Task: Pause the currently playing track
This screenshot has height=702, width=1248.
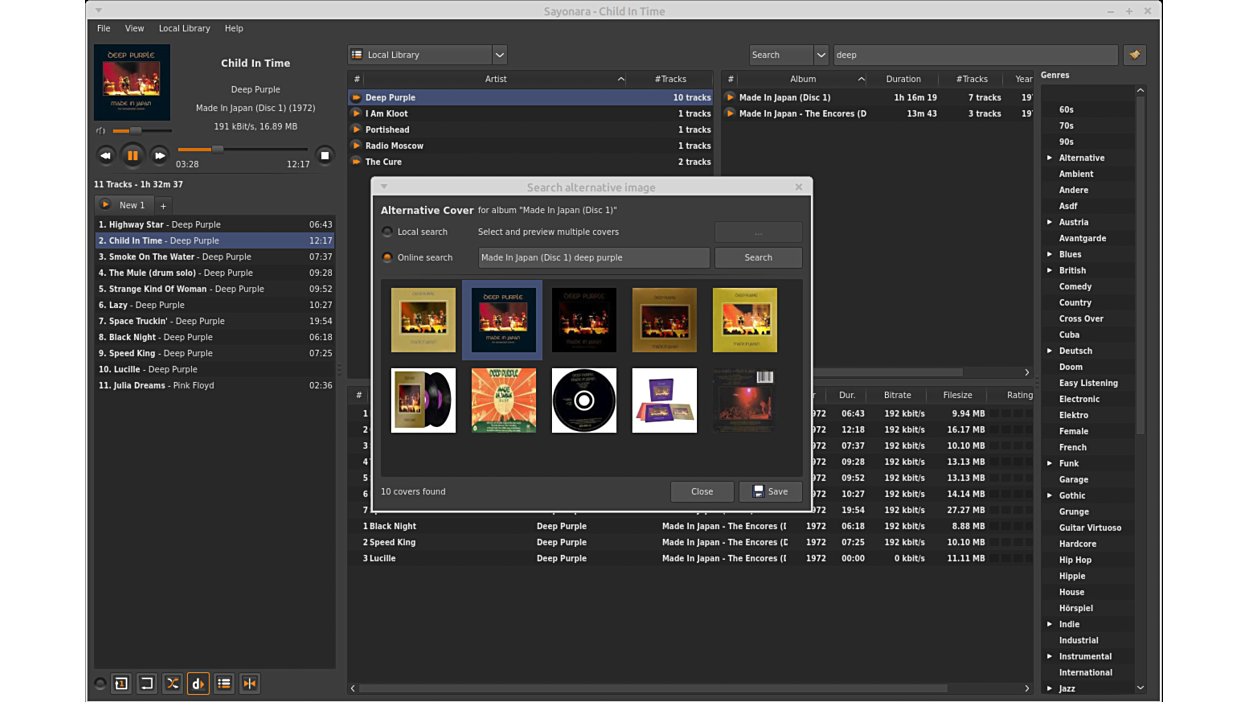Action: pyautogui.click(x=132, y=155)
